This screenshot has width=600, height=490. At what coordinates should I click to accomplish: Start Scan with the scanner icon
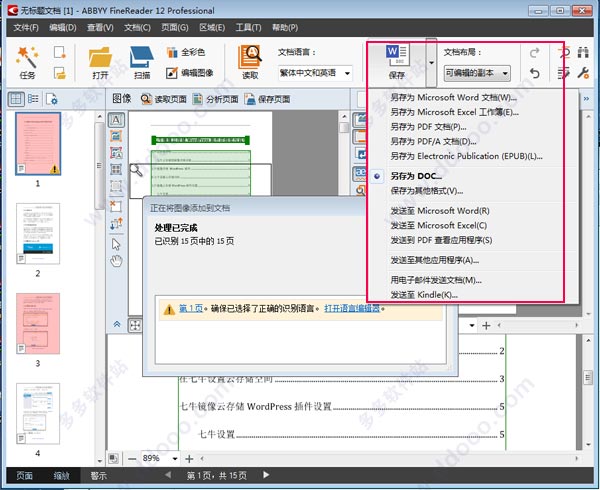click(x=142, y=57)
